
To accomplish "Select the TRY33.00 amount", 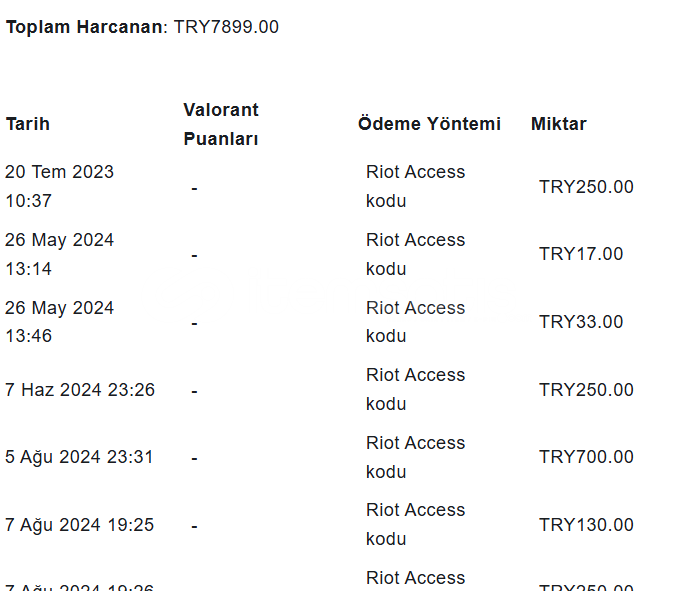I will click(581, 322).
